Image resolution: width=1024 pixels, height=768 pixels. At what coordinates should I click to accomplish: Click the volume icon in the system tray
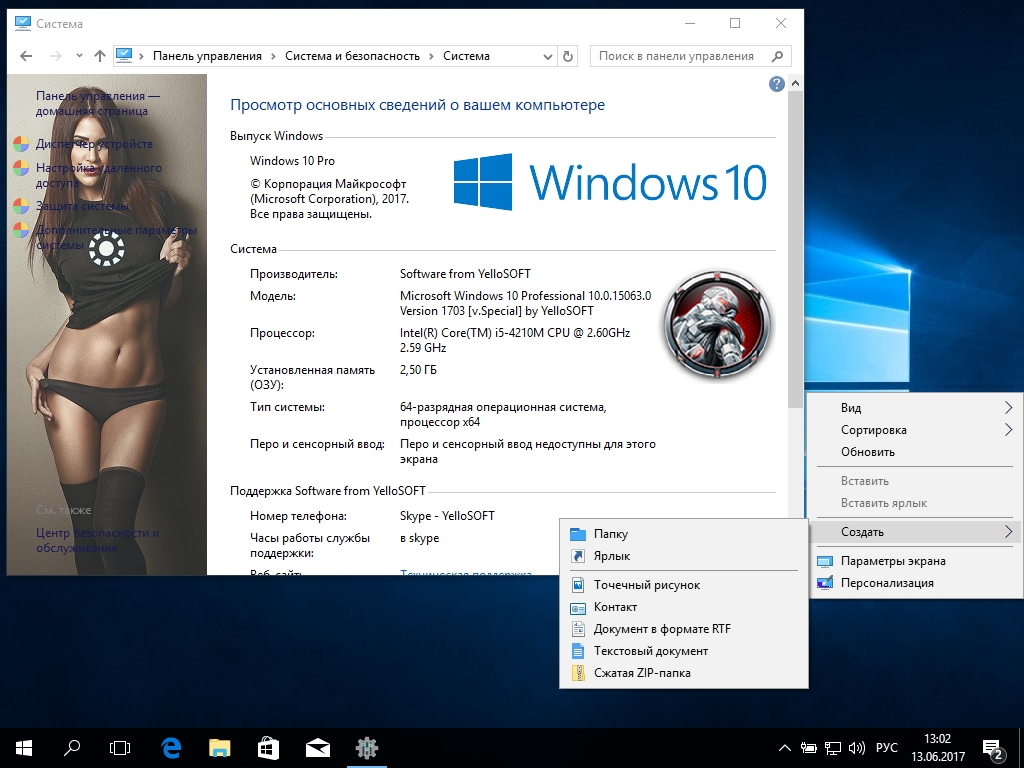(x=856, y=748)
